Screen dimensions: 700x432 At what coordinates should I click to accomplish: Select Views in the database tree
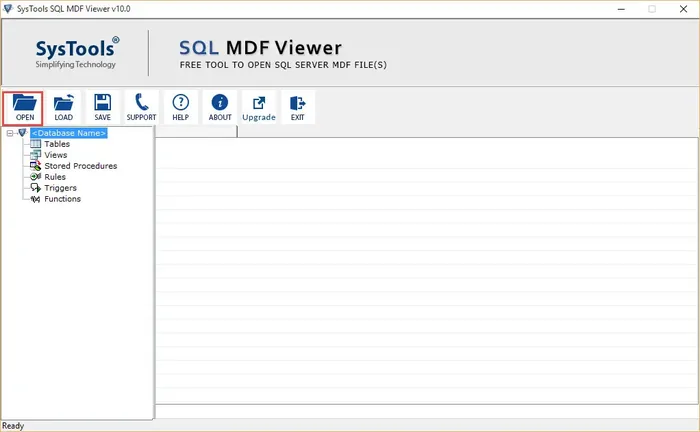pyautogui.click(x=55, y=155)
